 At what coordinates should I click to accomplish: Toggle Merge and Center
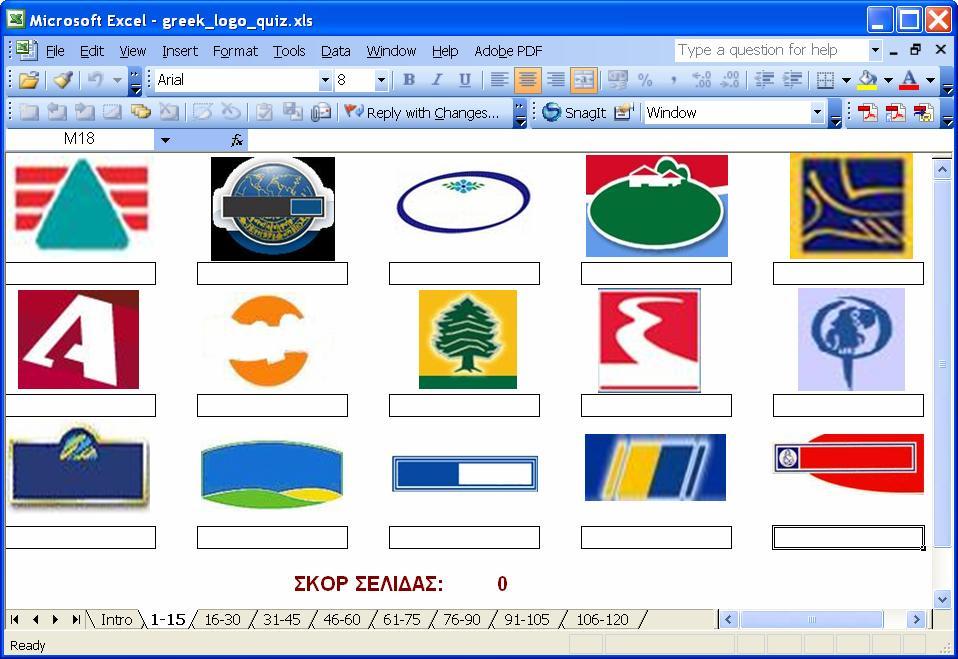coord(583,80)
